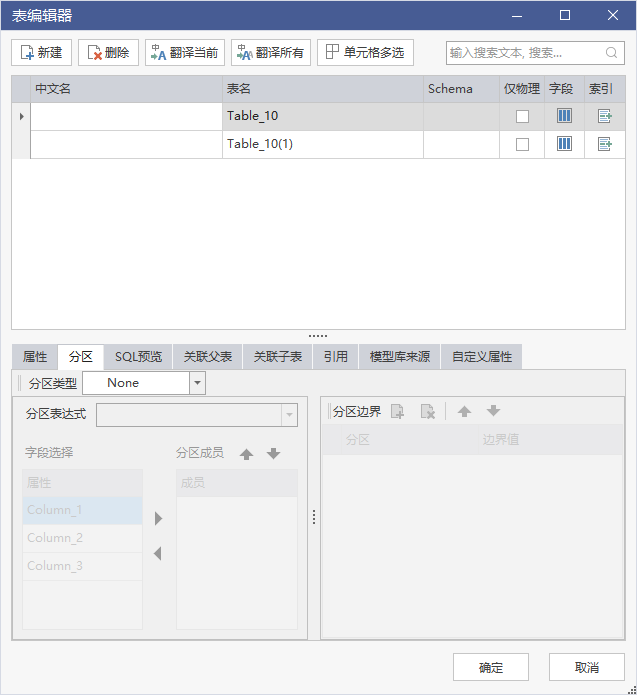Click the horizontal splitter dots handle
The image size is (637, 695).
click(318, 336)
